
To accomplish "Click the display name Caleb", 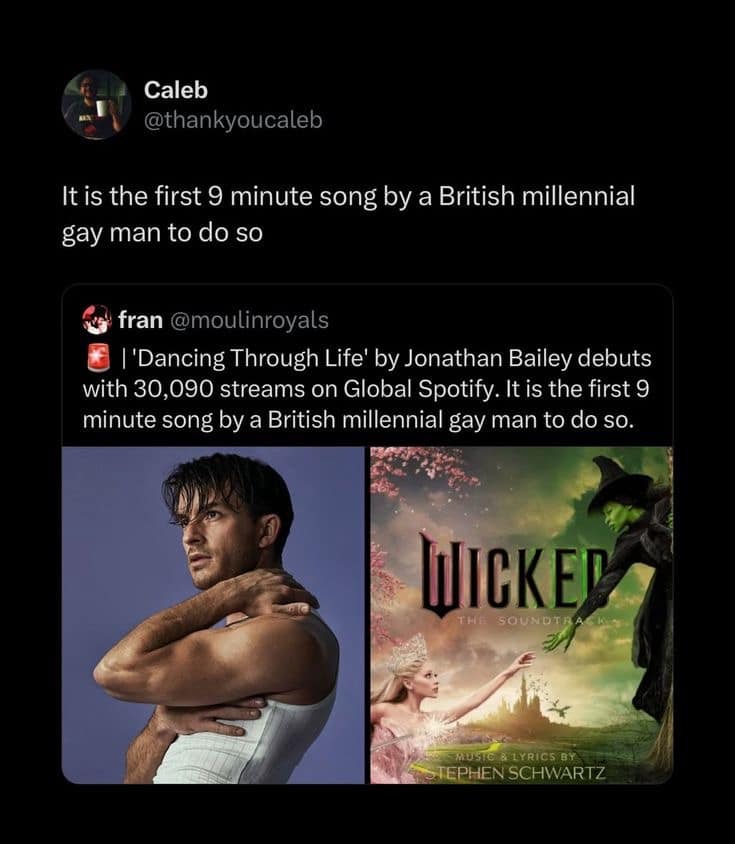I will tap(176, 90).
